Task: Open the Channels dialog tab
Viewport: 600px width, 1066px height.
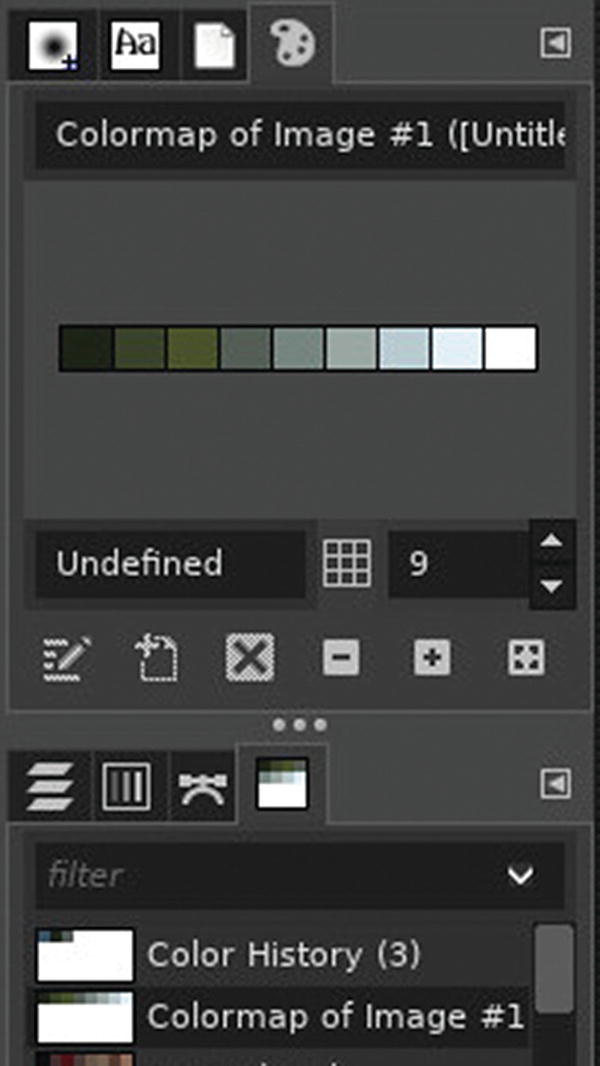Action: click(x=122, y=784)
